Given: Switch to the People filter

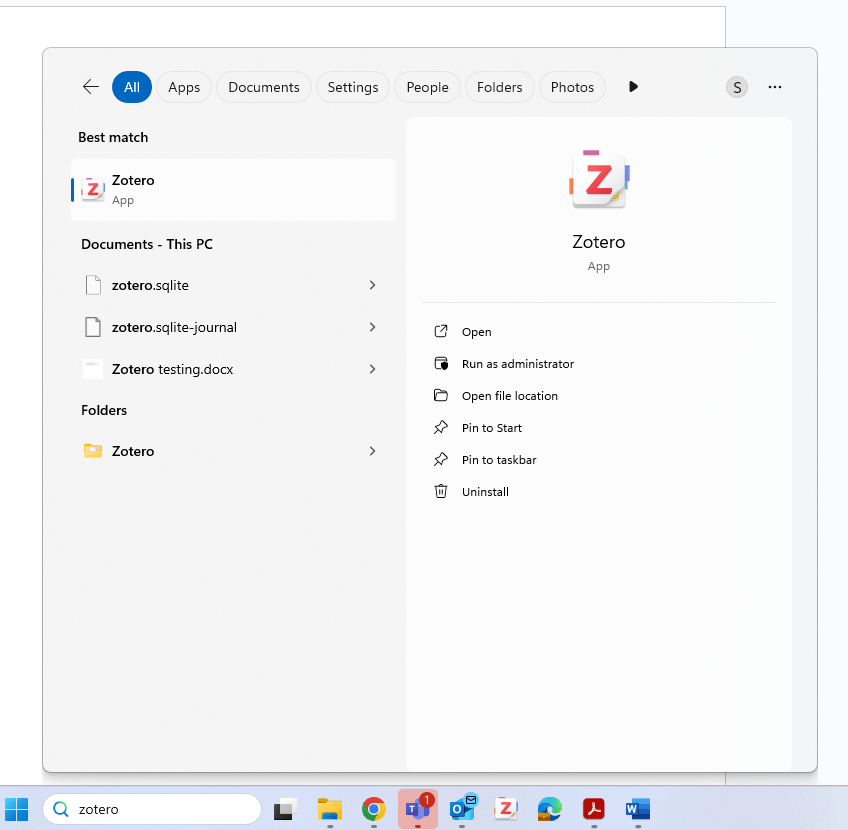Looking at the screenshot, I should (427, 87).
